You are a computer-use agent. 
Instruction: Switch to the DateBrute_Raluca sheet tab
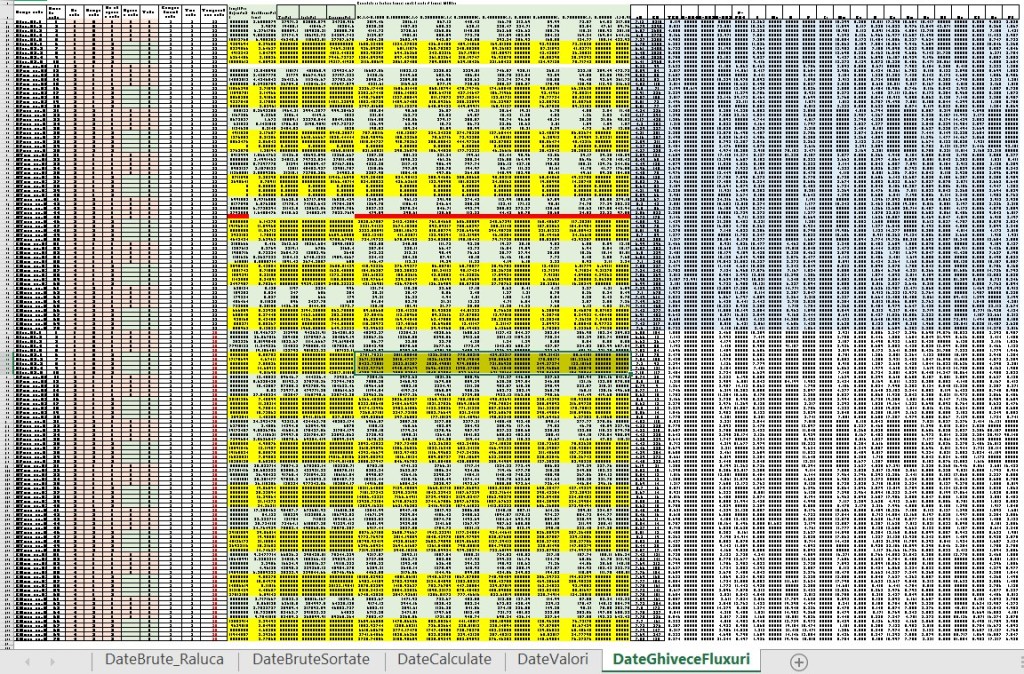[164, 660]
